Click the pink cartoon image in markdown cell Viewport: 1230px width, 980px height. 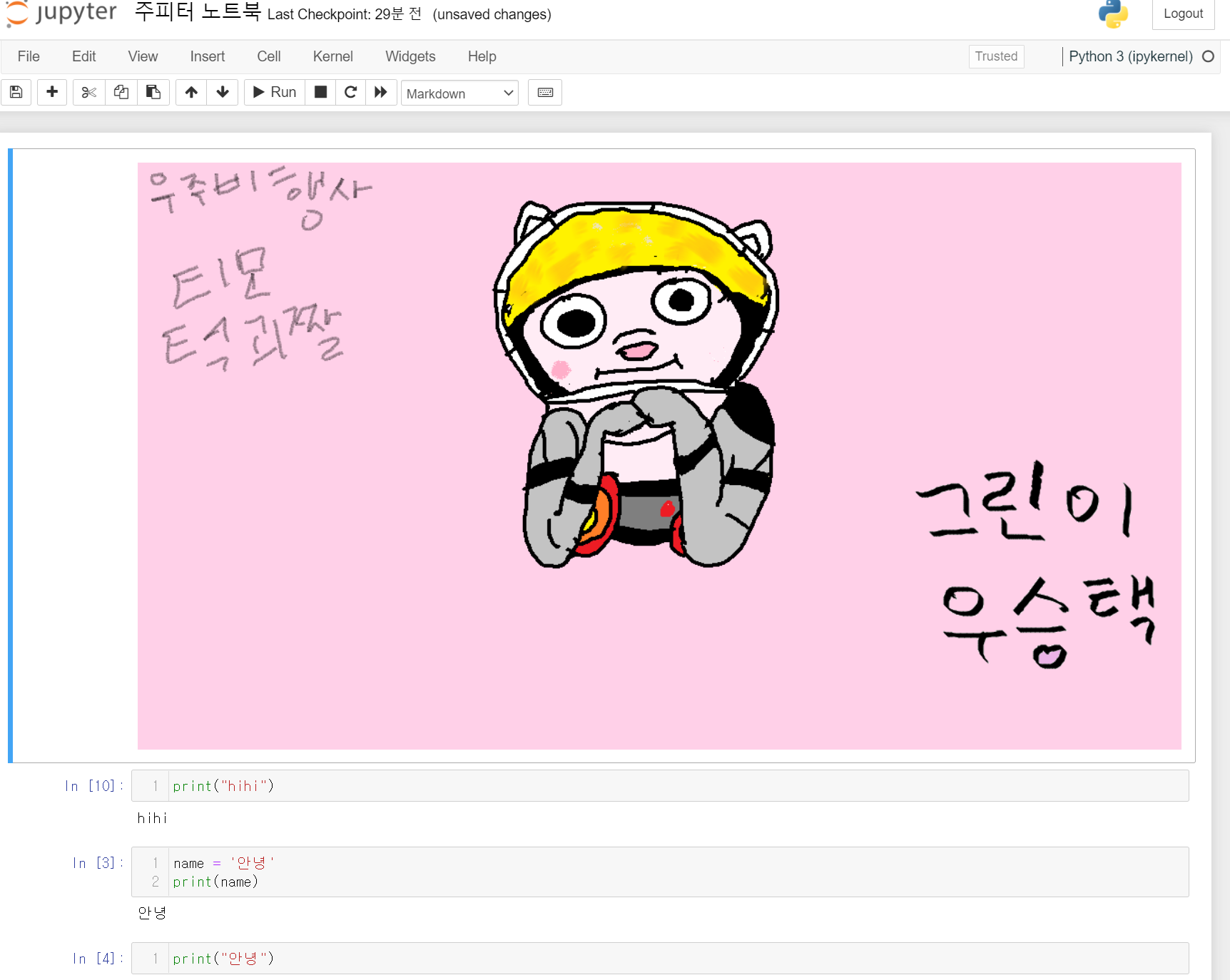tap(659, 456)
